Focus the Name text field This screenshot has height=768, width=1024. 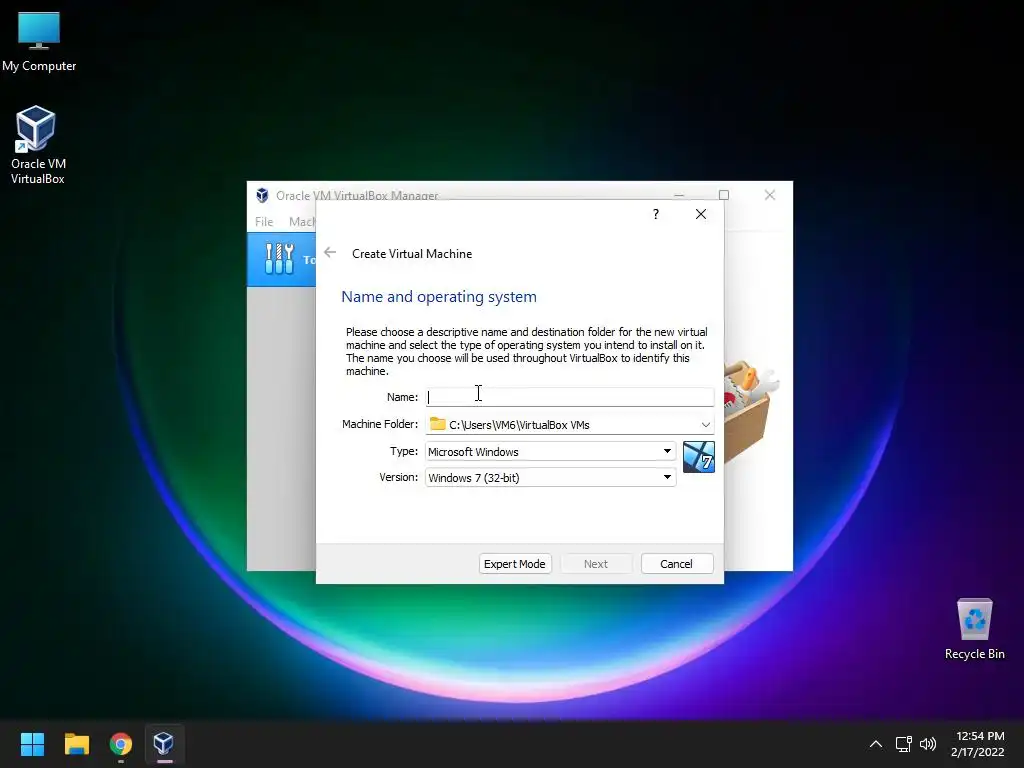[569, 396]
